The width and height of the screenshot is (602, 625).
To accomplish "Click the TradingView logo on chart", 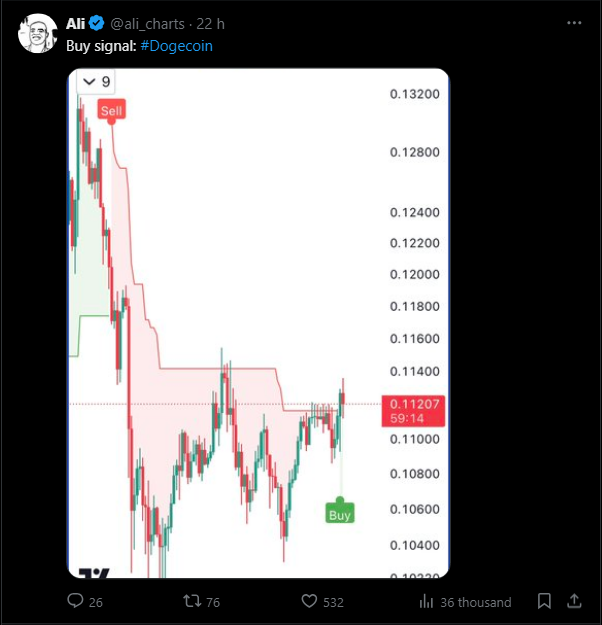I will pos(94,573).
